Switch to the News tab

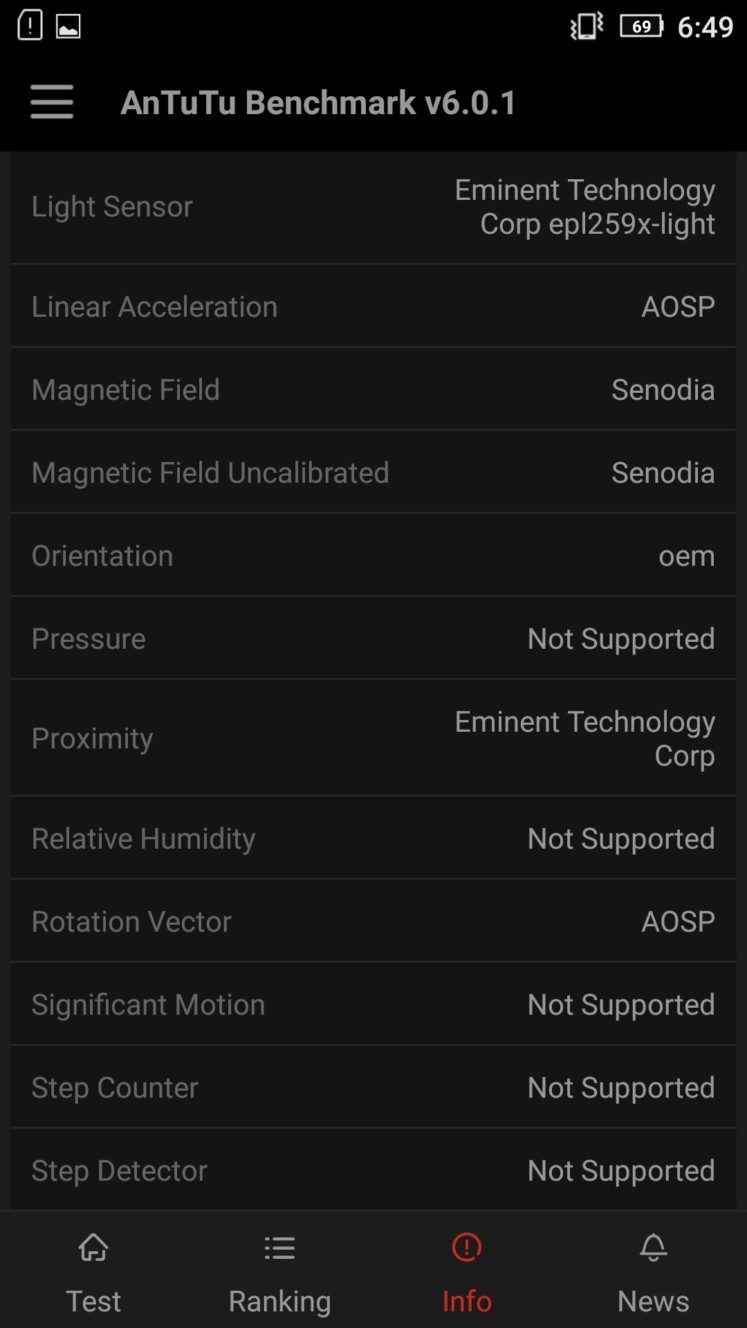tap(653, 1270)
